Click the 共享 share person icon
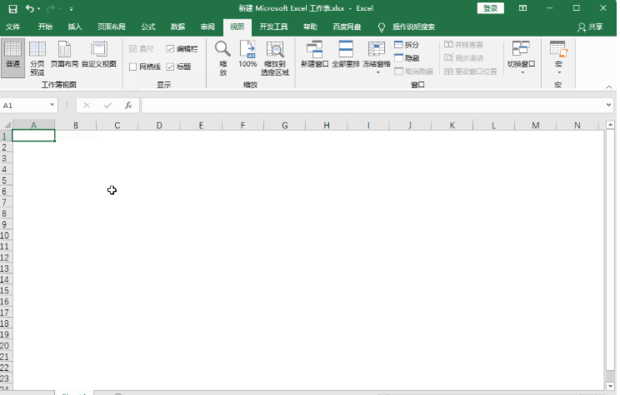The height and width of the screenshot is (395, 620). point(581,27)
